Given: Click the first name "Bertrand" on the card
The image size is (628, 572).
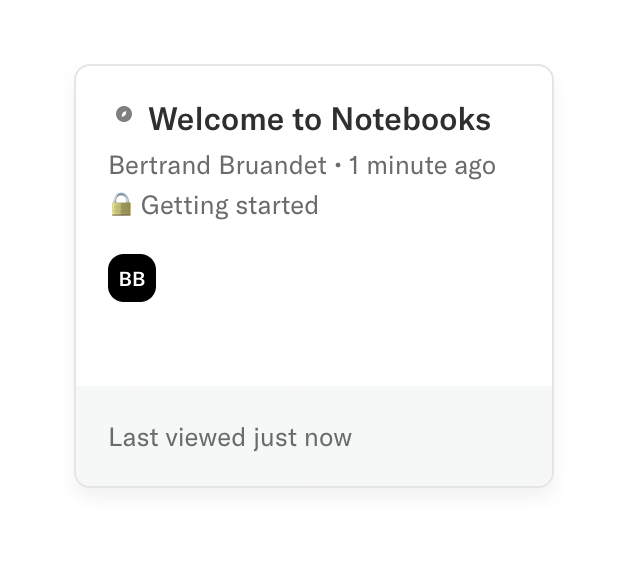Looking at the screenshot, I should (159, 165).
